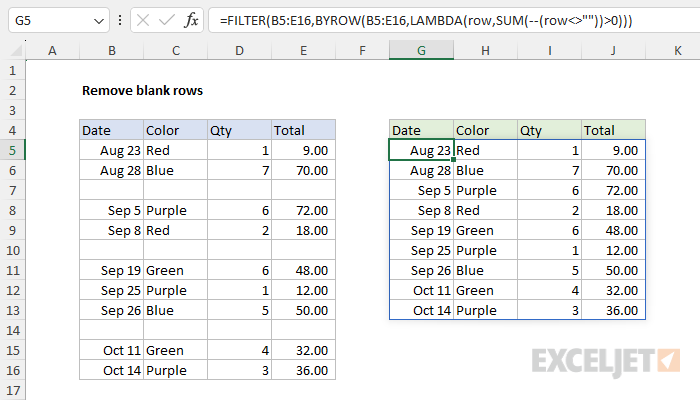Select column F header

[362, 50]
